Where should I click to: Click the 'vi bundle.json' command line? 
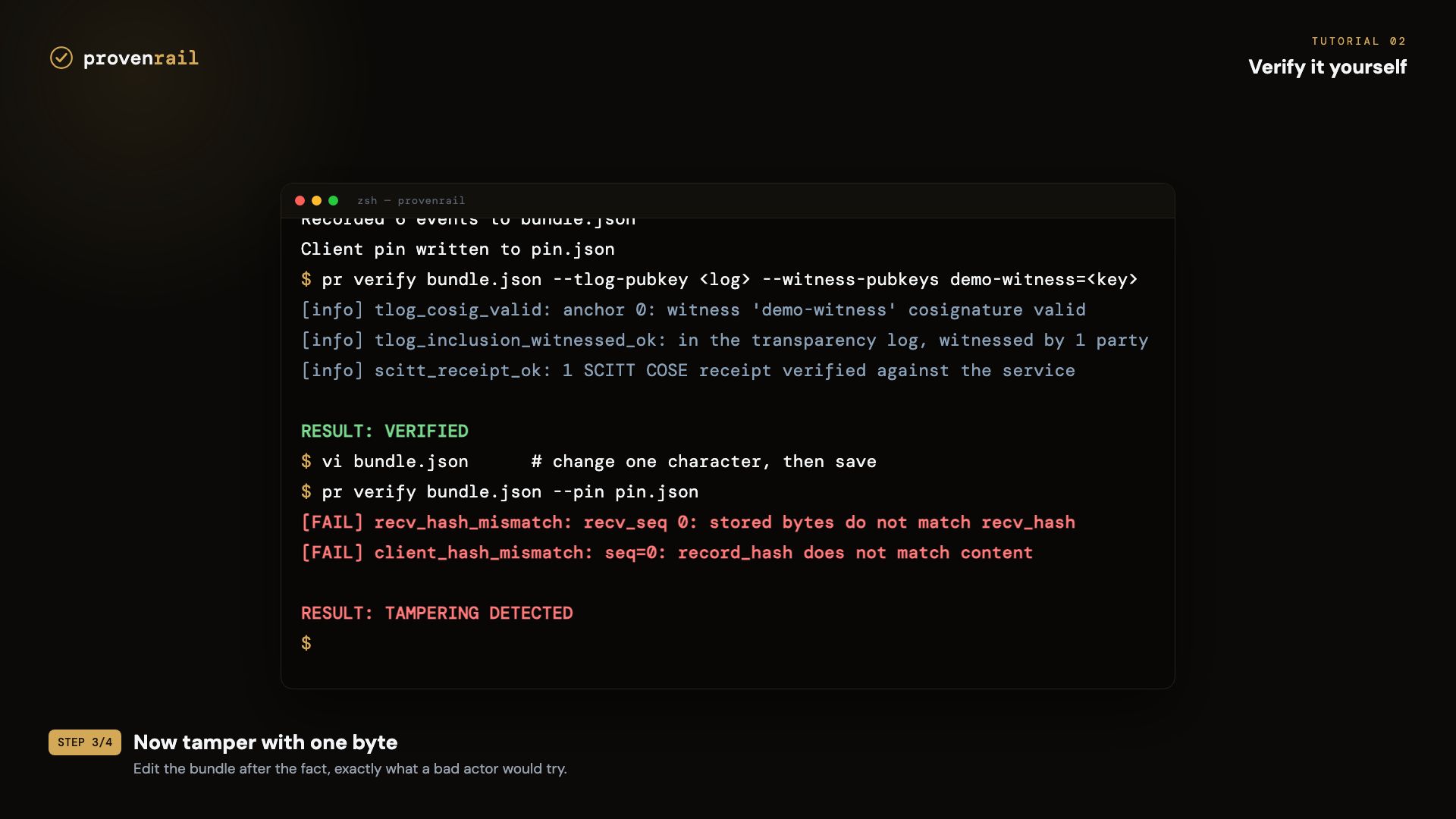coord(588,462)
